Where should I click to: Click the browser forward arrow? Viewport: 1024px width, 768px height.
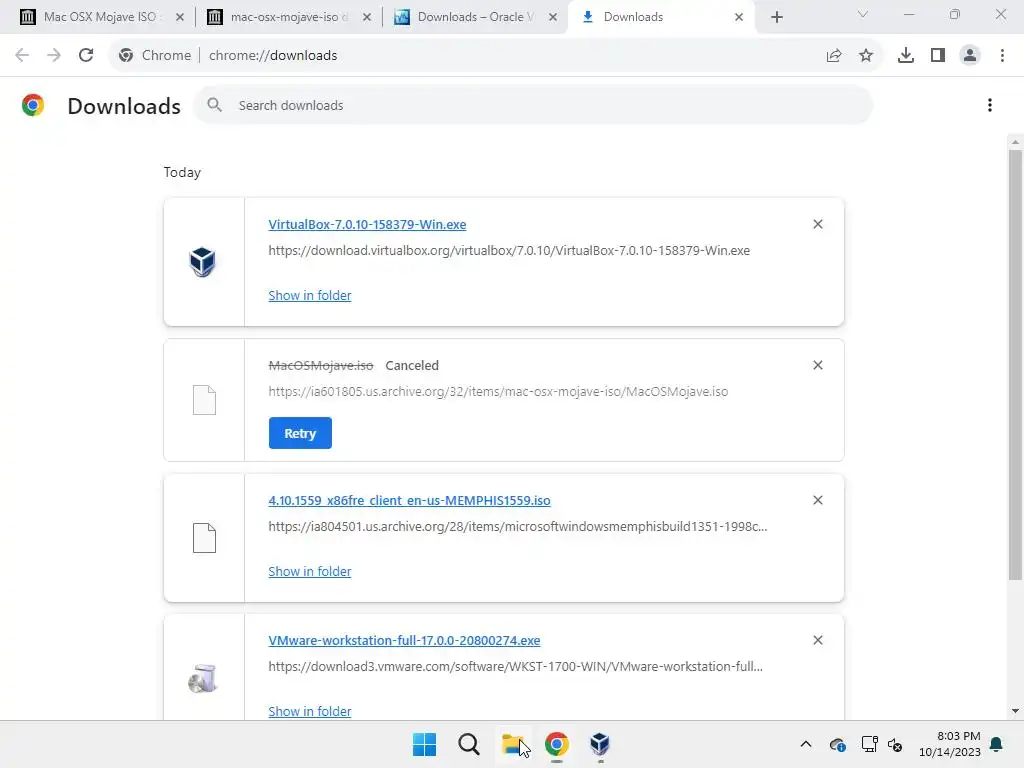[x=54, y=56]
